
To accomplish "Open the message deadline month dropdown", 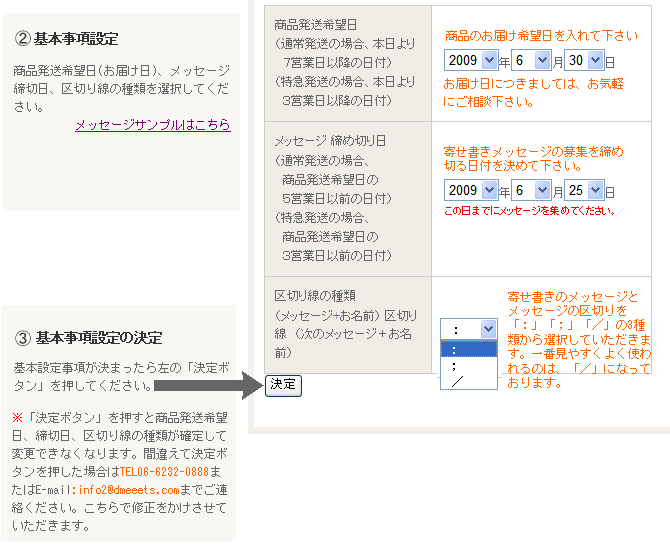I will 527,190.
